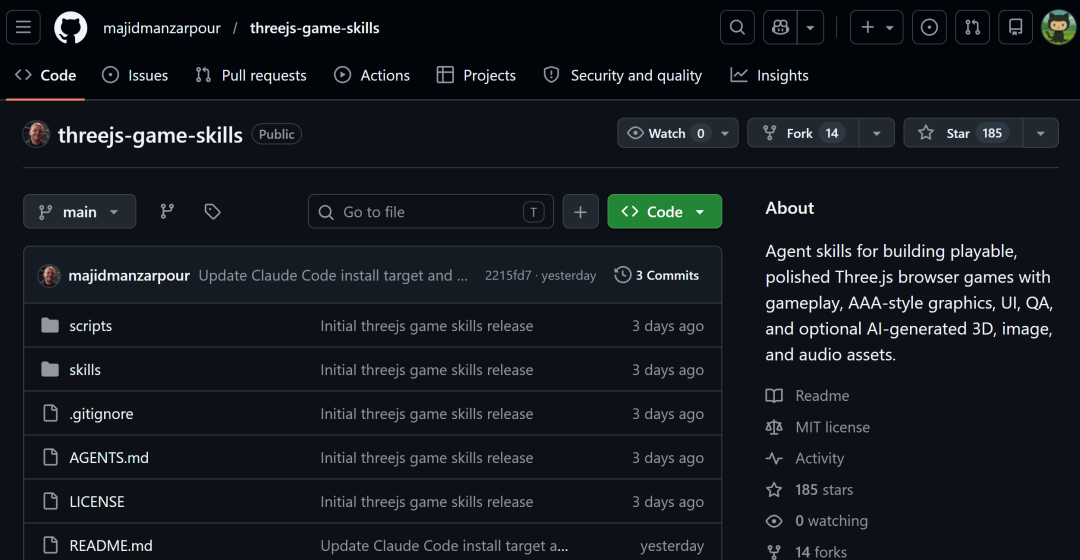Click the AGENTS.md file icon

[x=50, y=457]
